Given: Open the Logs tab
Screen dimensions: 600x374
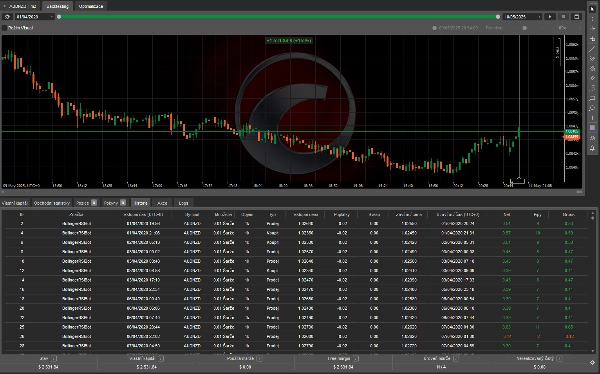Looking at the screenshot, I should [x=183, y=203].
